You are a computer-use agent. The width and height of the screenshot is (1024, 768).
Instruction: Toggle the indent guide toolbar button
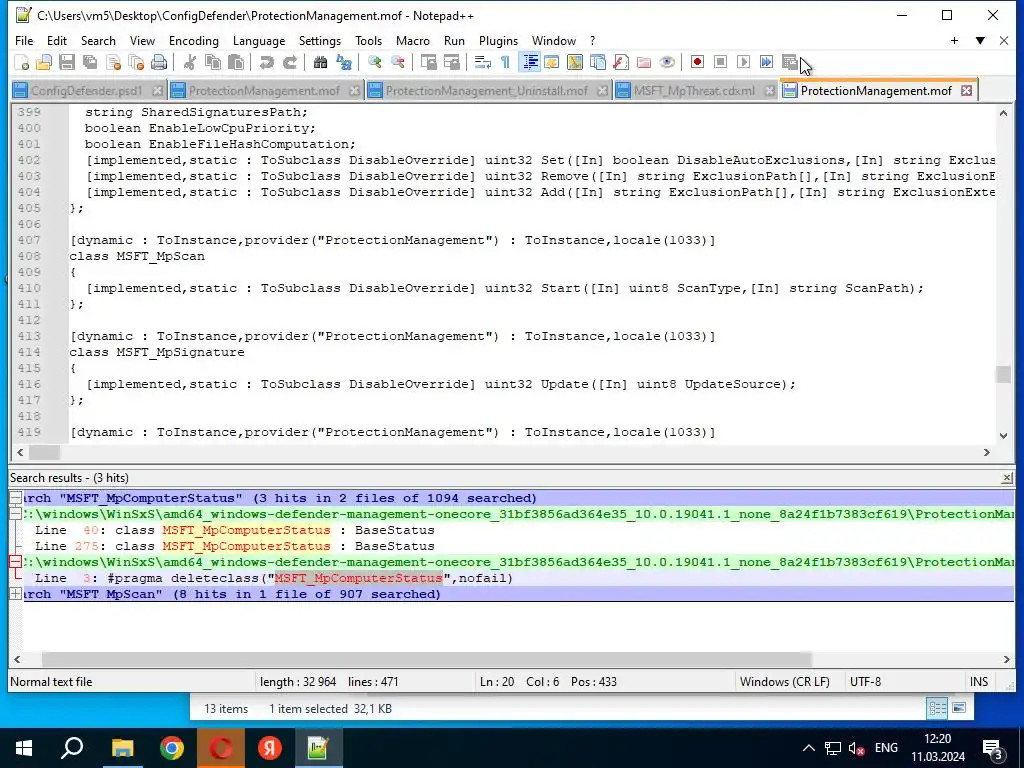click(530, 62)
